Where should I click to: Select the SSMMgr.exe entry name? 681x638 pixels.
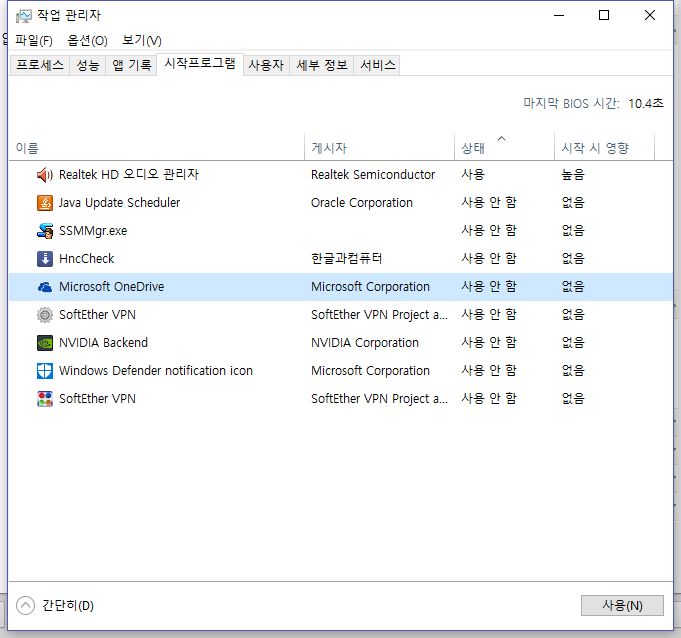(x=93, y=231)
